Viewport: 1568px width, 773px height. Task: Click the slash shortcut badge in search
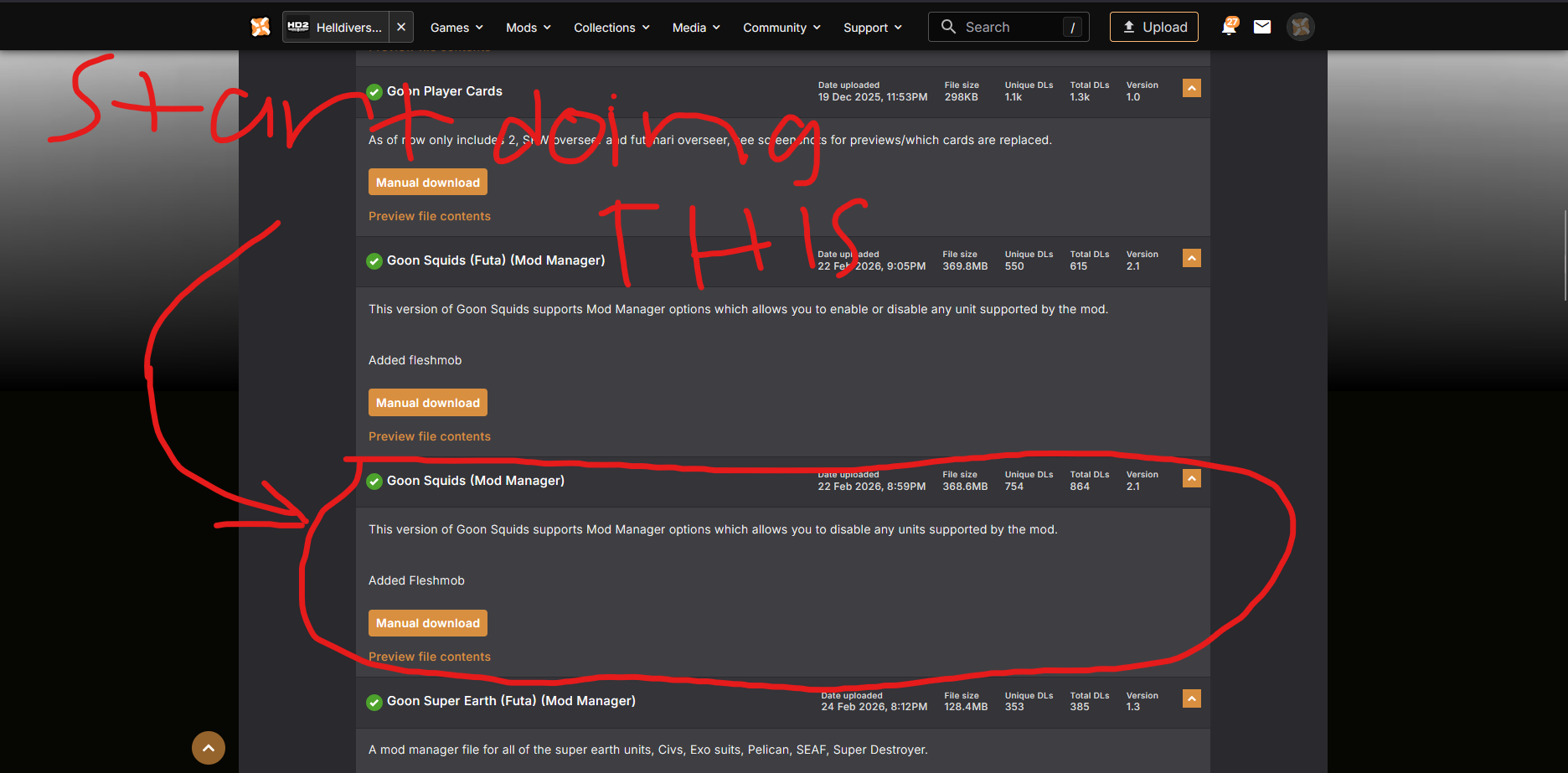coord(1072,28)
